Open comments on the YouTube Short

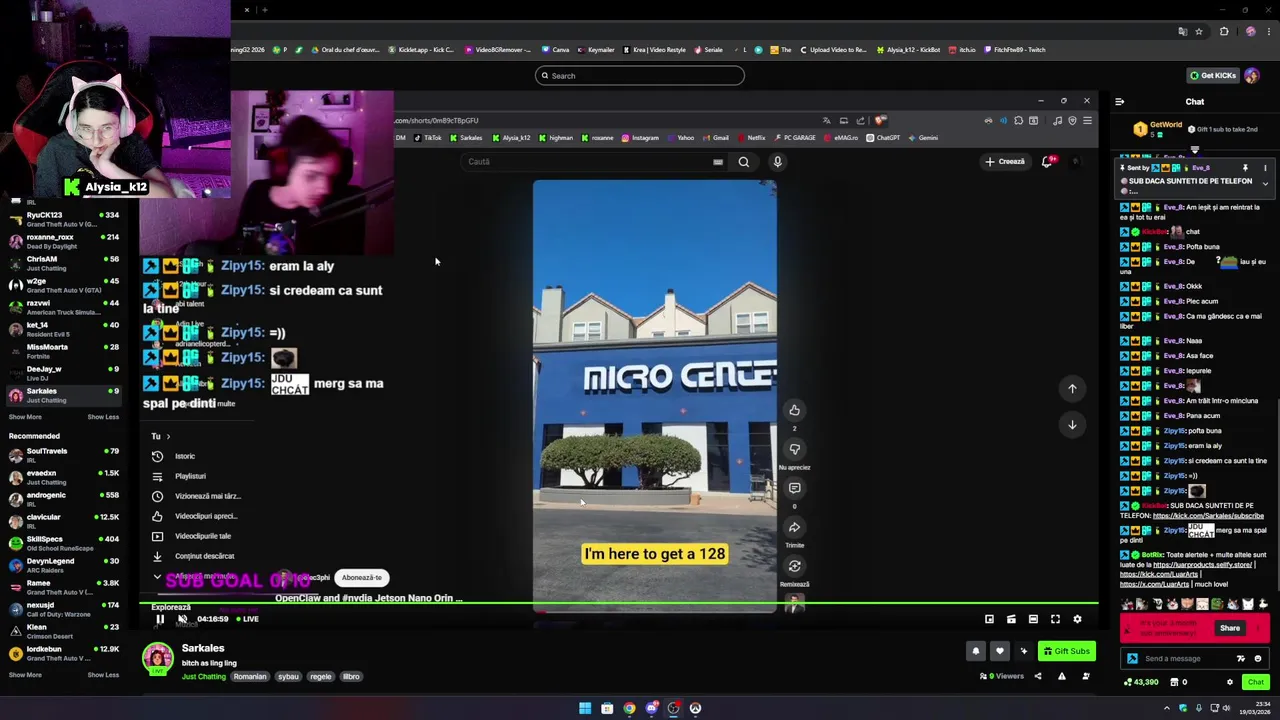[x=794, y=488]
